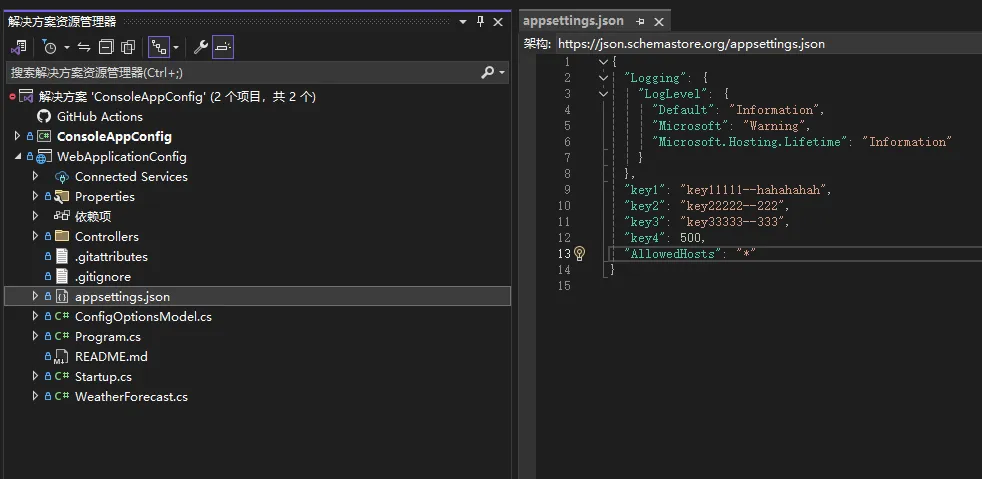Viewport: 982px width, 479px height.
Task: Expand the 依赖项 dependencies node
Action: [x=35, y=217]
